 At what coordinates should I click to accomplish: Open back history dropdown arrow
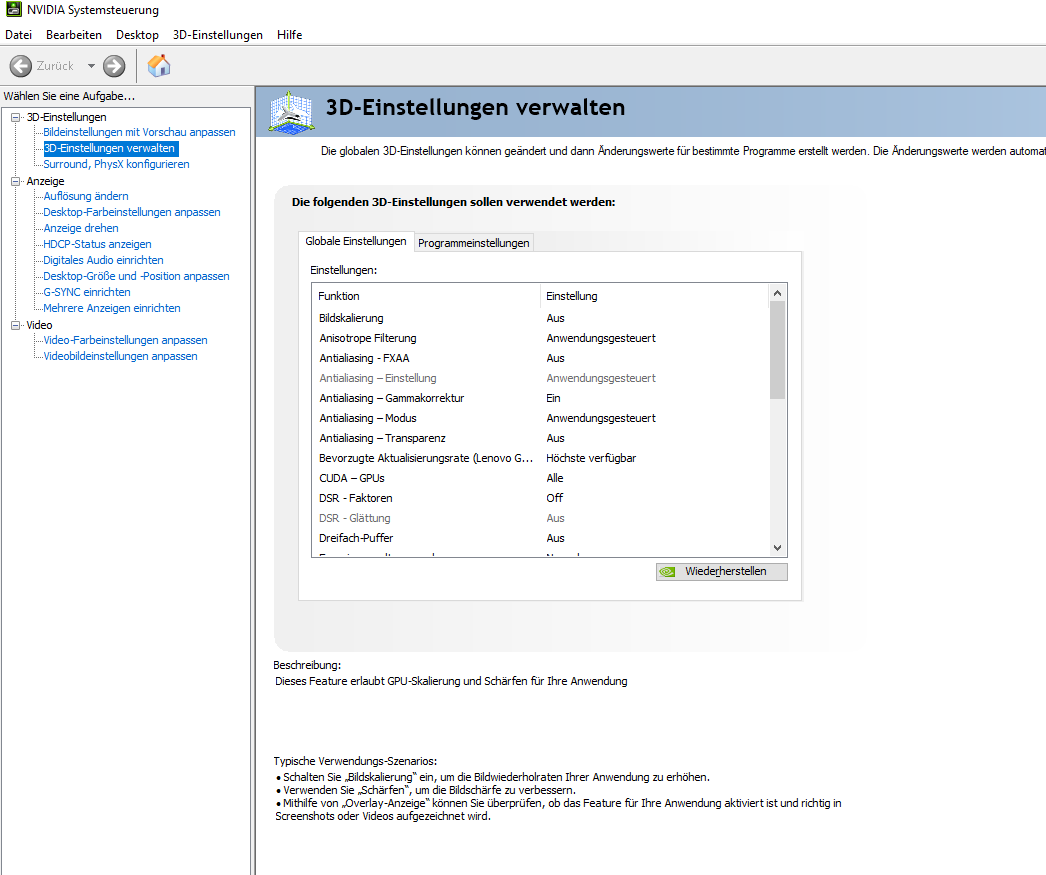click(91, 66)
